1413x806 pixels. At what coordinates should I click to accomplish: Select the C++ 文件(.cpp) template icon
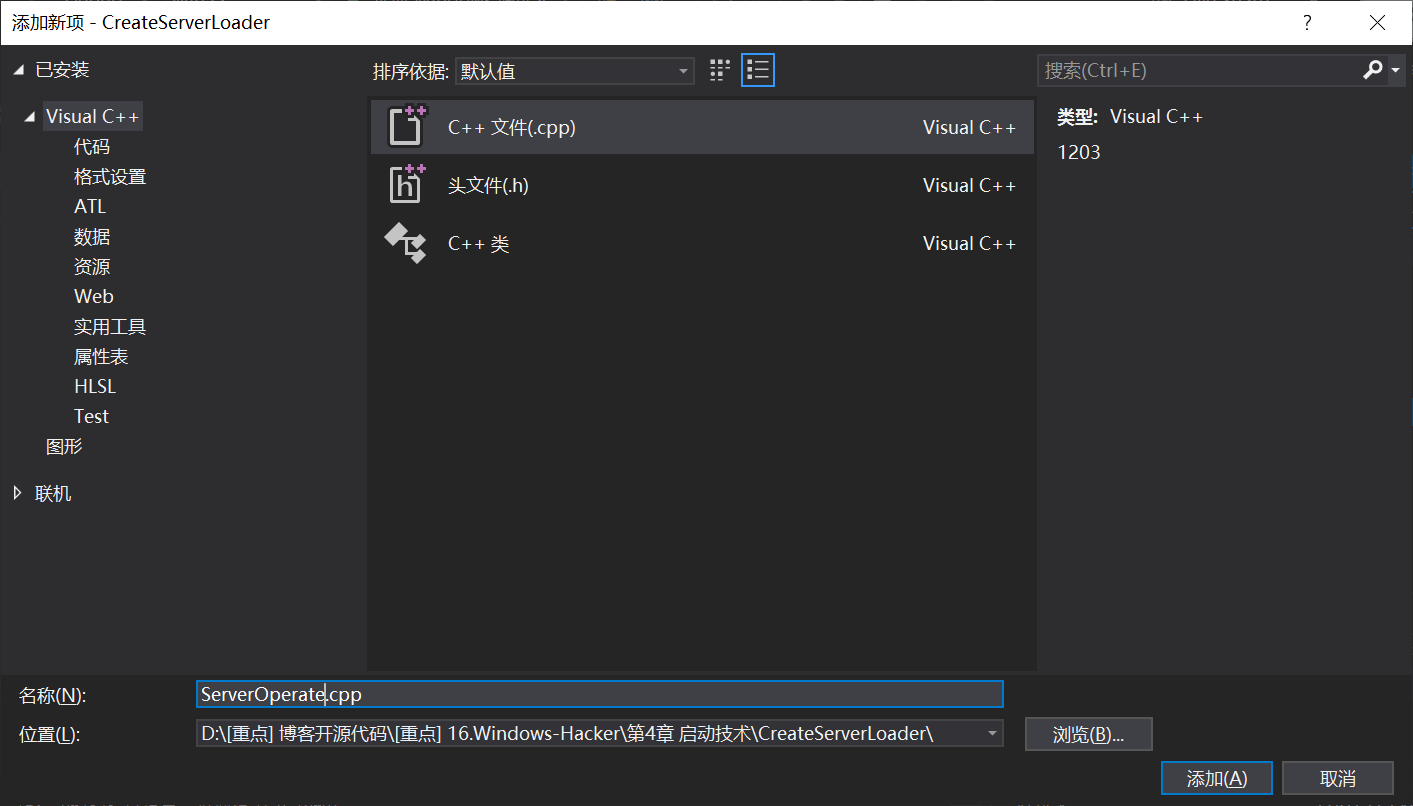[x=406, y=127]
